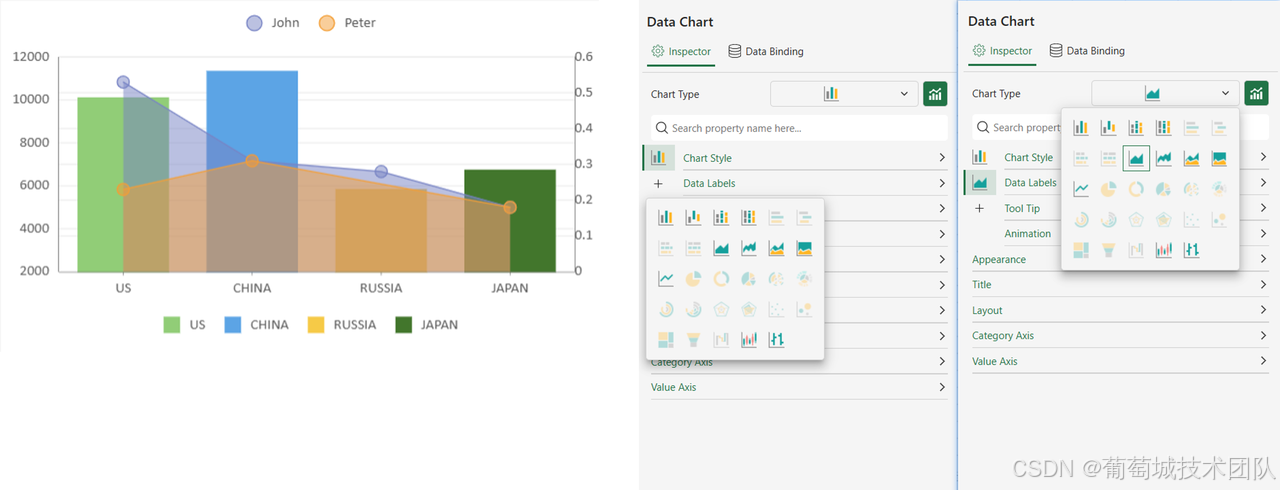This screenshot has width=1280, height=490.
Task: Expand Title section in right panel
Action: coord(1120,285)
